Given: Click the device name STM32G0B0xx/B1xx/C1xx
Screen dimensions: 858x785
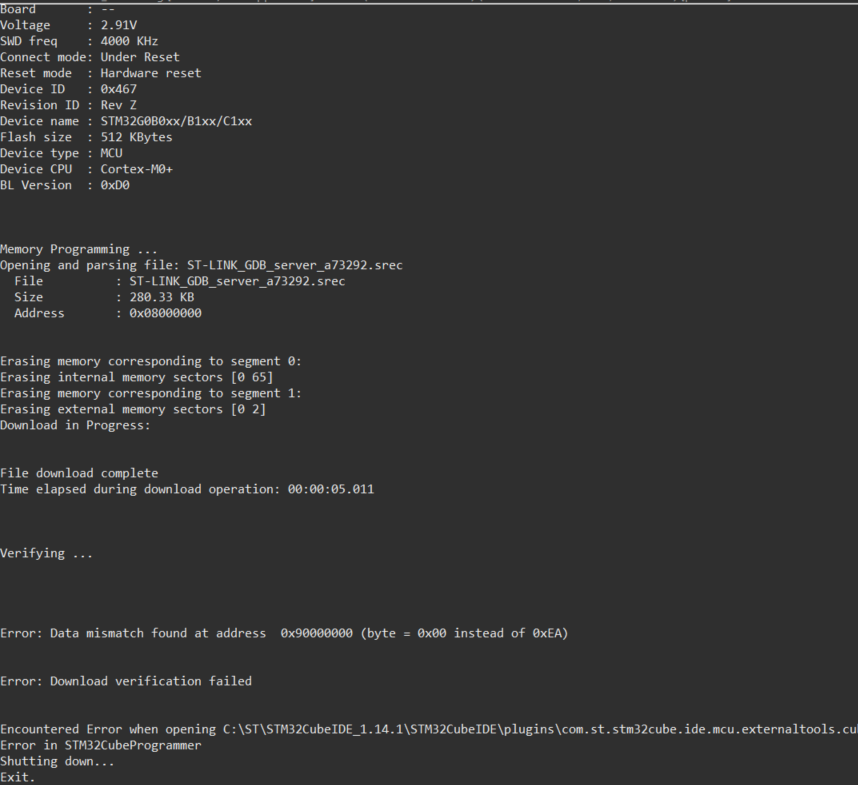Looking at the screenshot, I should click(x=176, y=121).
